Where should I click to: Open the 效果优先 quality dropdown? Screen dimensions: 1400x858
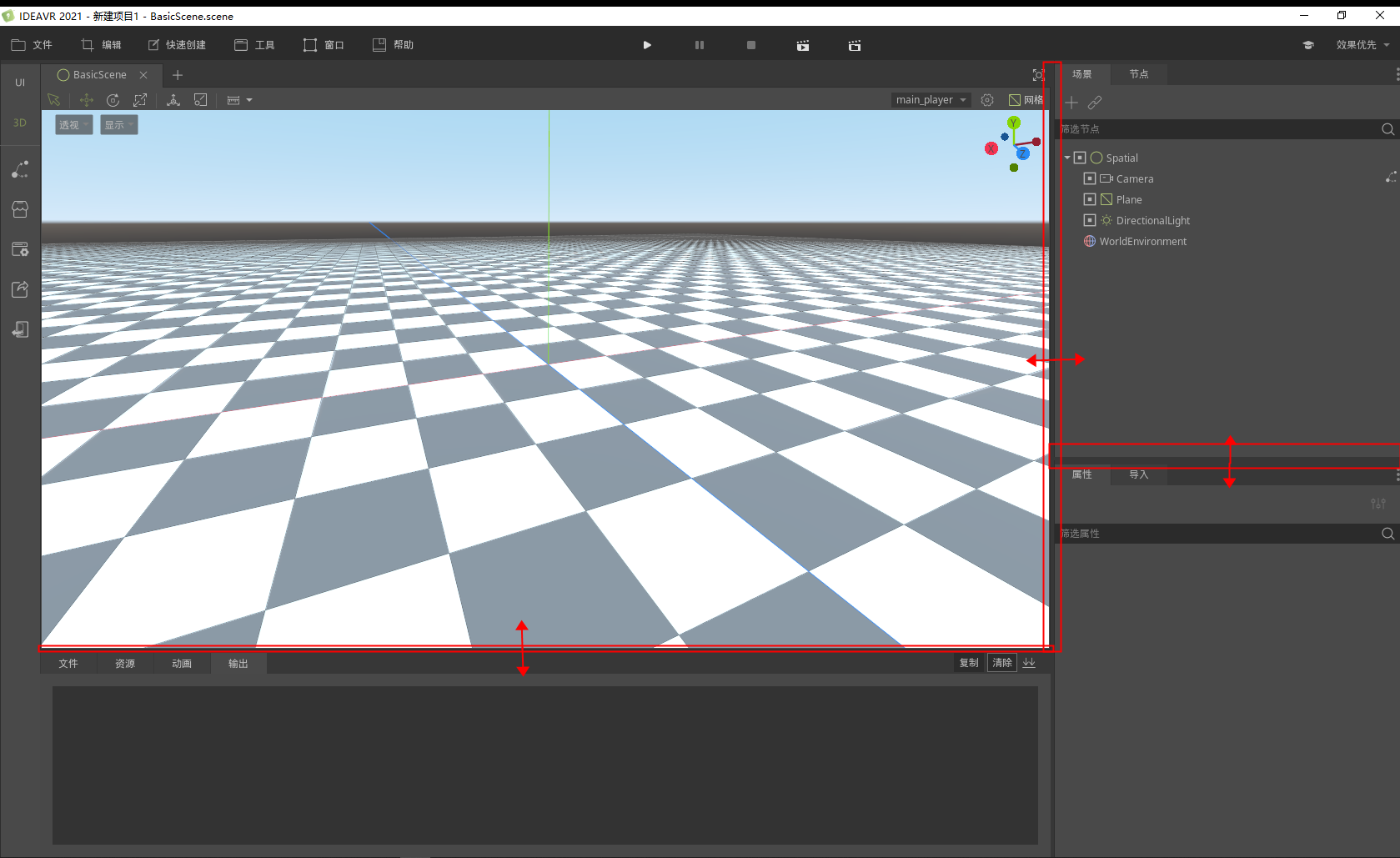[1362, 45]
